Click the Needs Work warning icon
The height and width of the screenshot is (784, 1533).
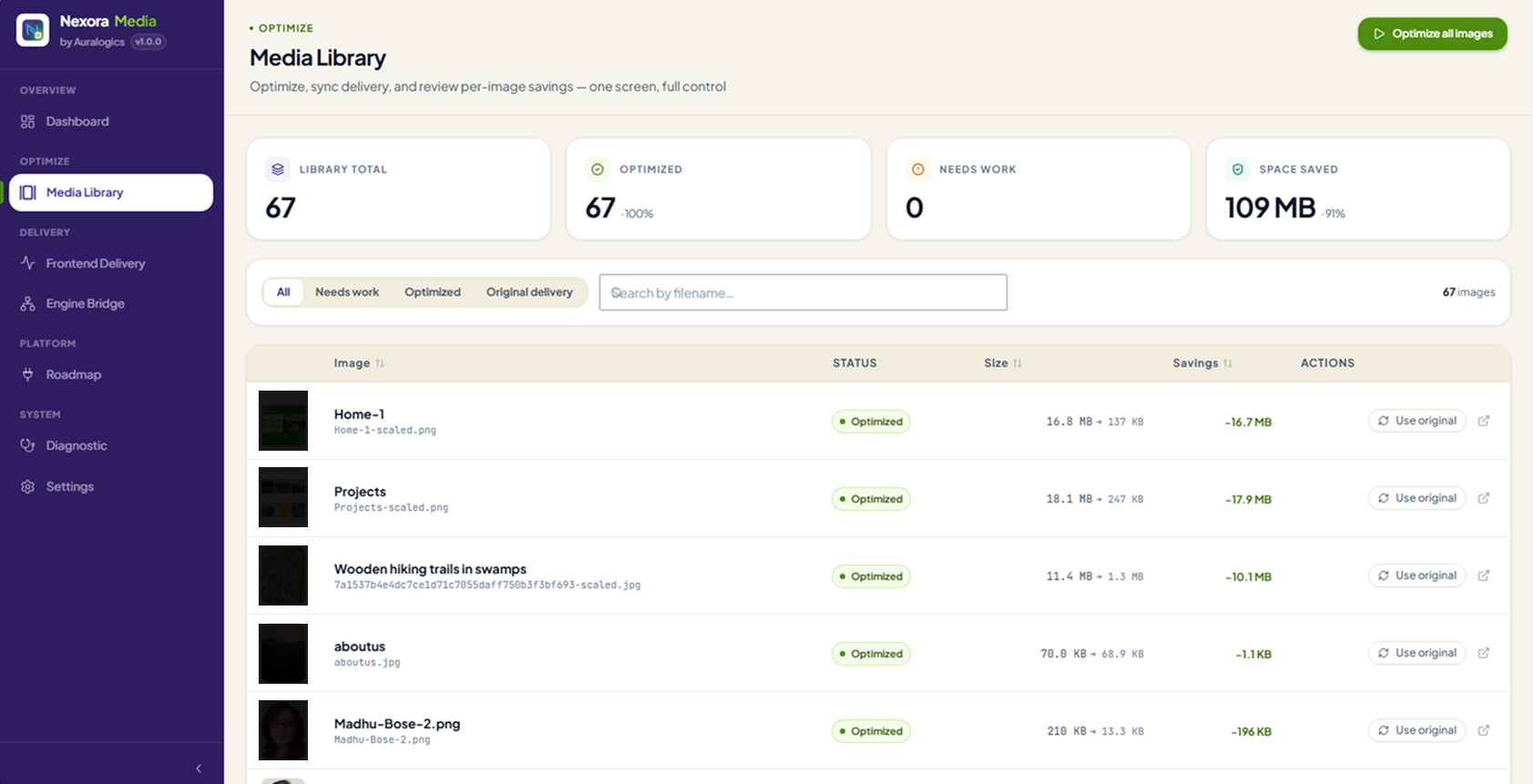tap(917, 169)
